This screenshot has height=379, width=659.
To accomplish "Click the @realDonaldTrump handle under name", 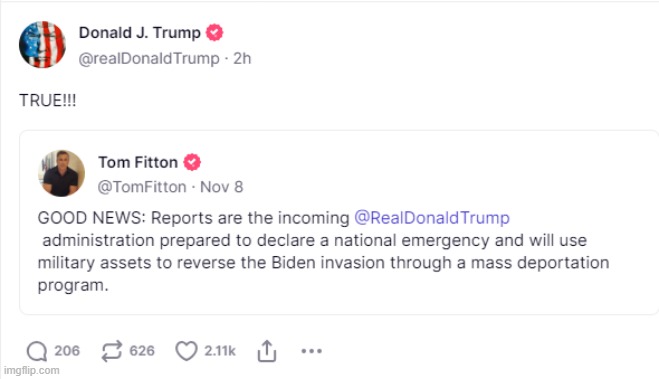I will 149,58.
